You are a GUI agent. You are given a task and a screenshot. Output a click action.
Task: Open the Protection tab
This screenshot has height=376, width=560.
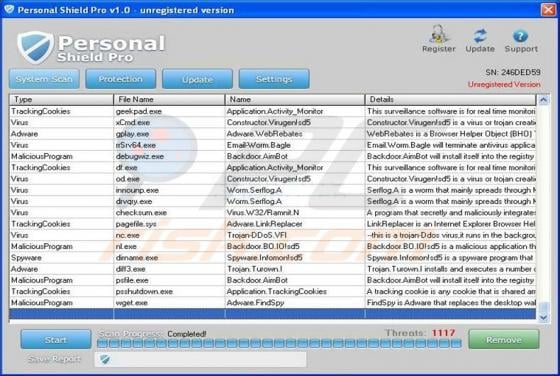(121, 79)
